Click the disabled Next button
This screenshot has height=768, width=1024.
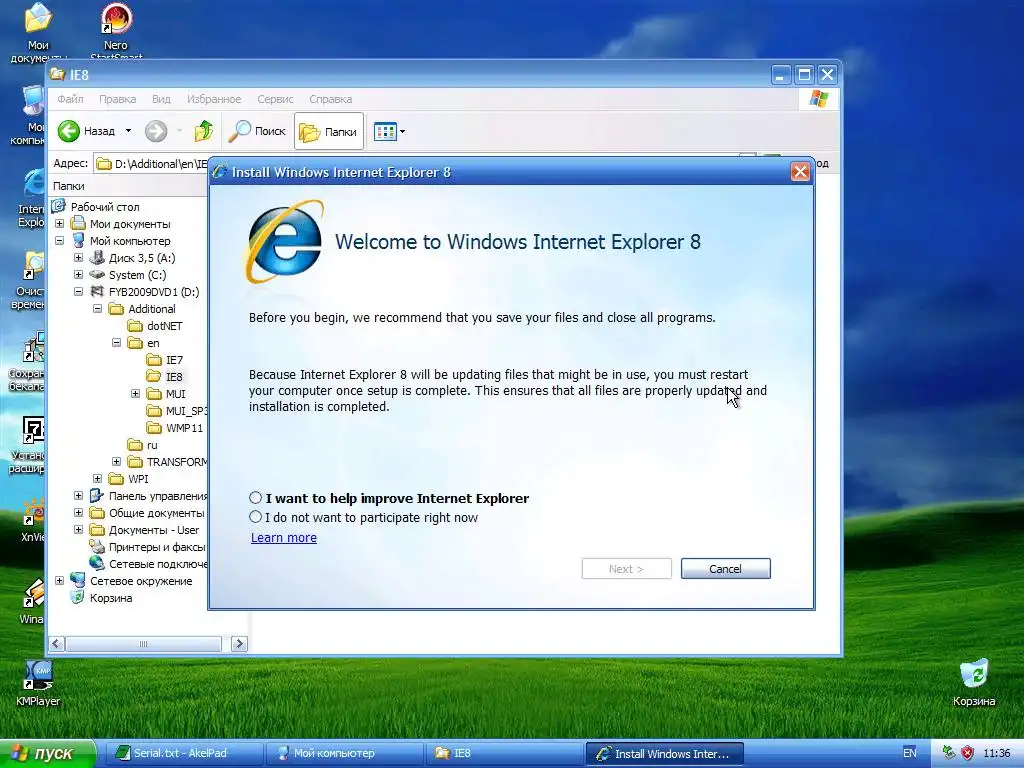pos(626,569)
